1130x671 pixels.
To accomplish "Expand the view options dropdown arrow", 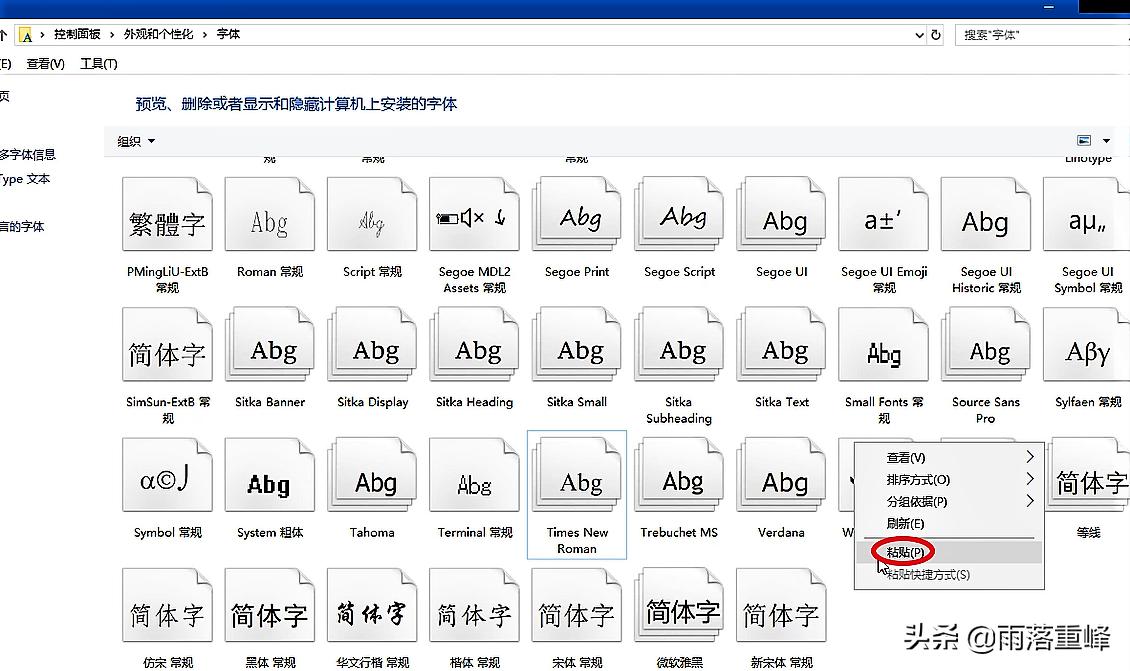I will pos(1106,140).
